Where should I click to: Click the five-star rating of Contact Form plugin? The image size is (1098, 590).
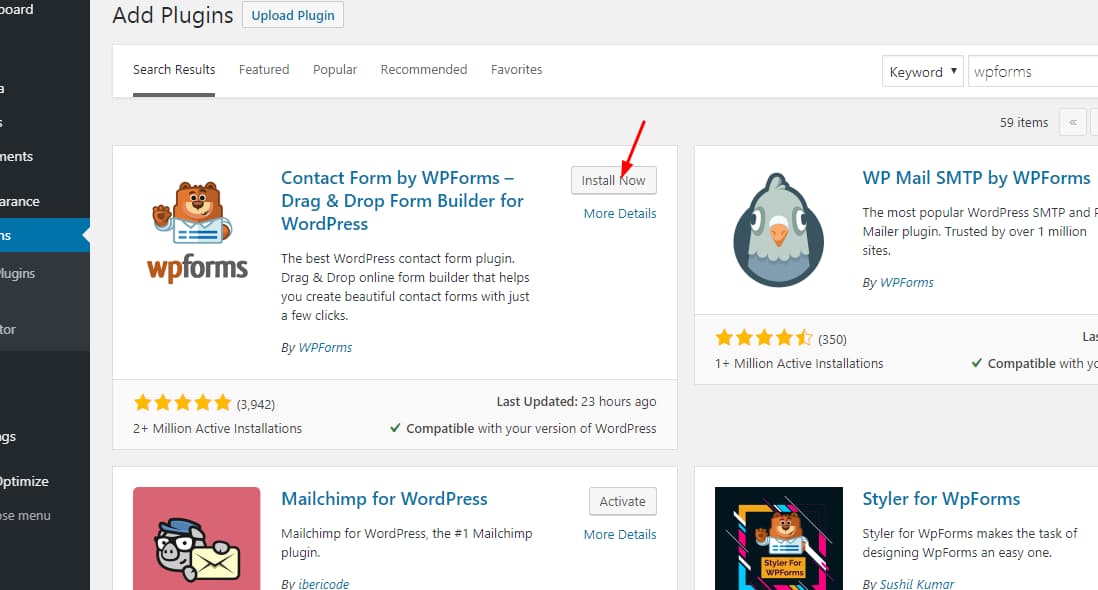pos(182,404)
